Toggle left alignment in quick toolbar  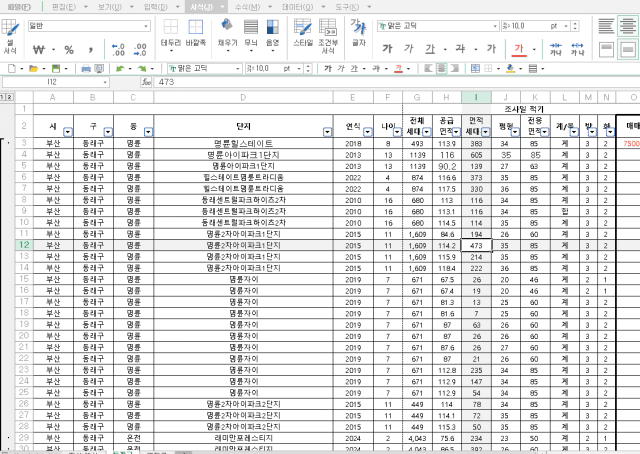428,69
